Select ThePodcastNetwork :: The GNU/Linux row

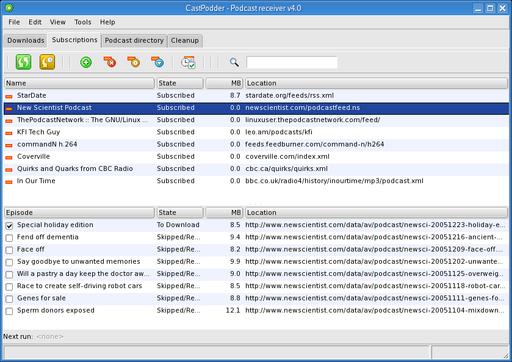pyautogui.click(x=256, y=120)
